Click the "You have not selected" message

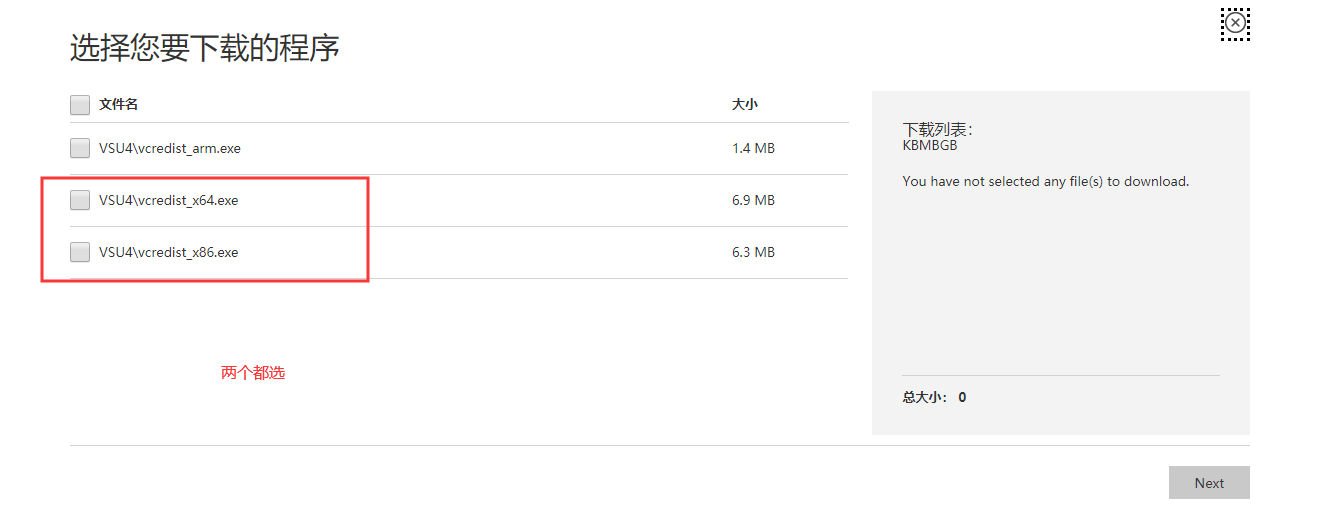tap(1045, 182)
